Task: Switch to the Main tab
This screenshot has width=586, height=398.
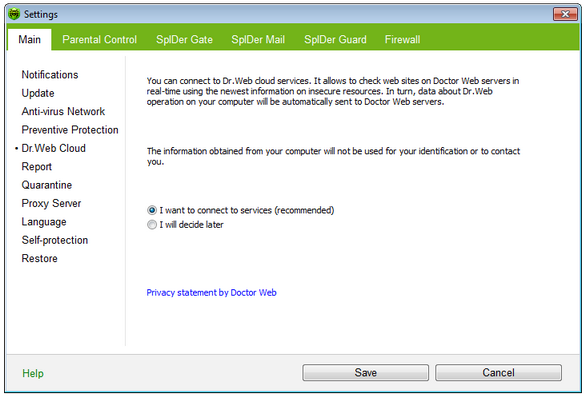Action: pos(30,39)
